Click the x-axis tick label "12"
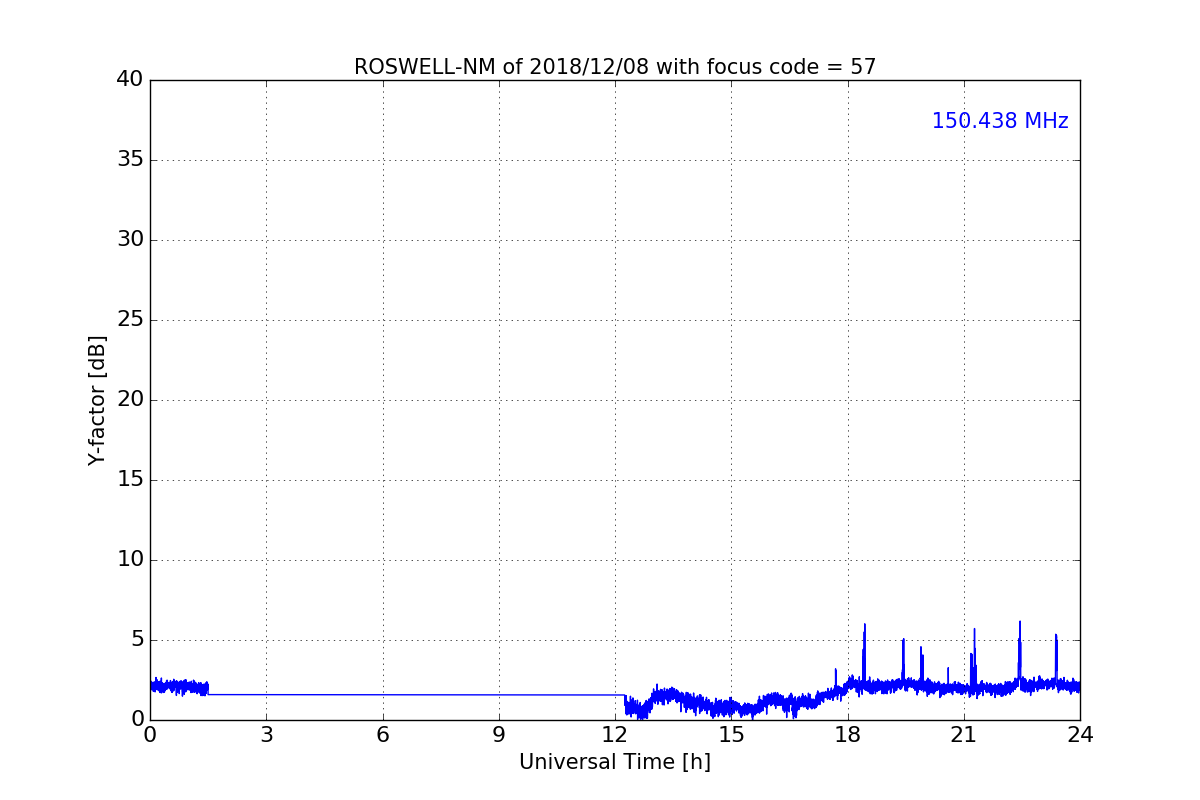 click(x=615, y=735)
